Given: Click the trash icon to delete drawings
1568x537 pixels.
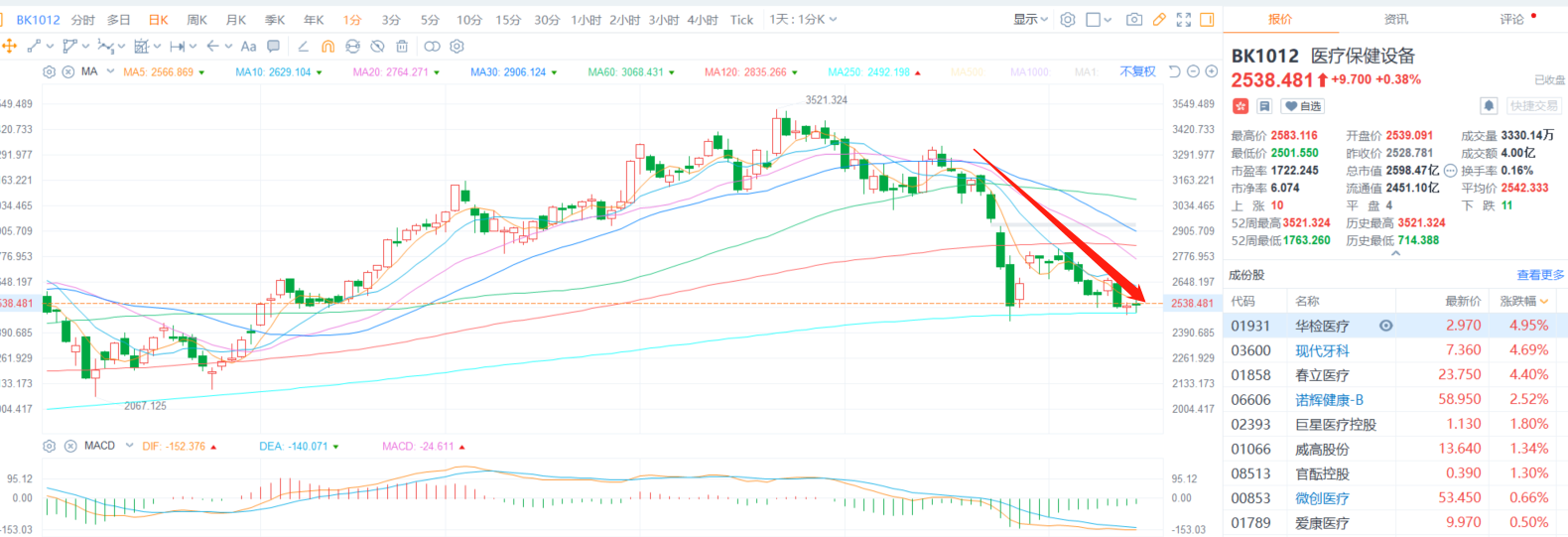Looking at the screenshot, I should pos(402,47).
